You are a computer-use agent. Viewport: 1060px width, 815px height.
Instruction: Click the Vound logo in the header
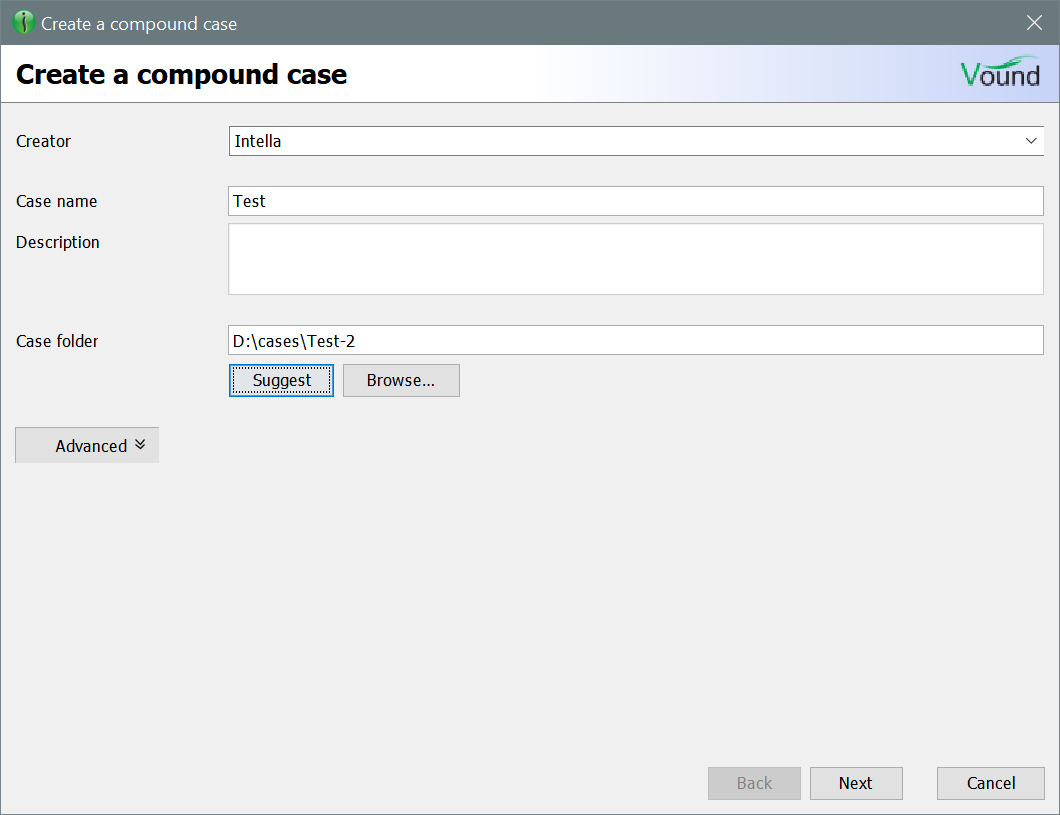coord(999,73)
